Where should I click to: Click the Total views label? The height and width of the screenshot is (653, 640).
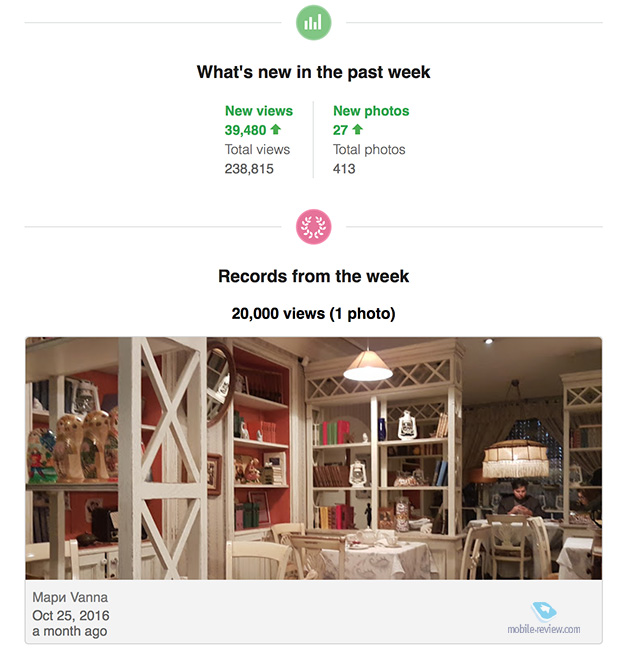click(257, 150)
